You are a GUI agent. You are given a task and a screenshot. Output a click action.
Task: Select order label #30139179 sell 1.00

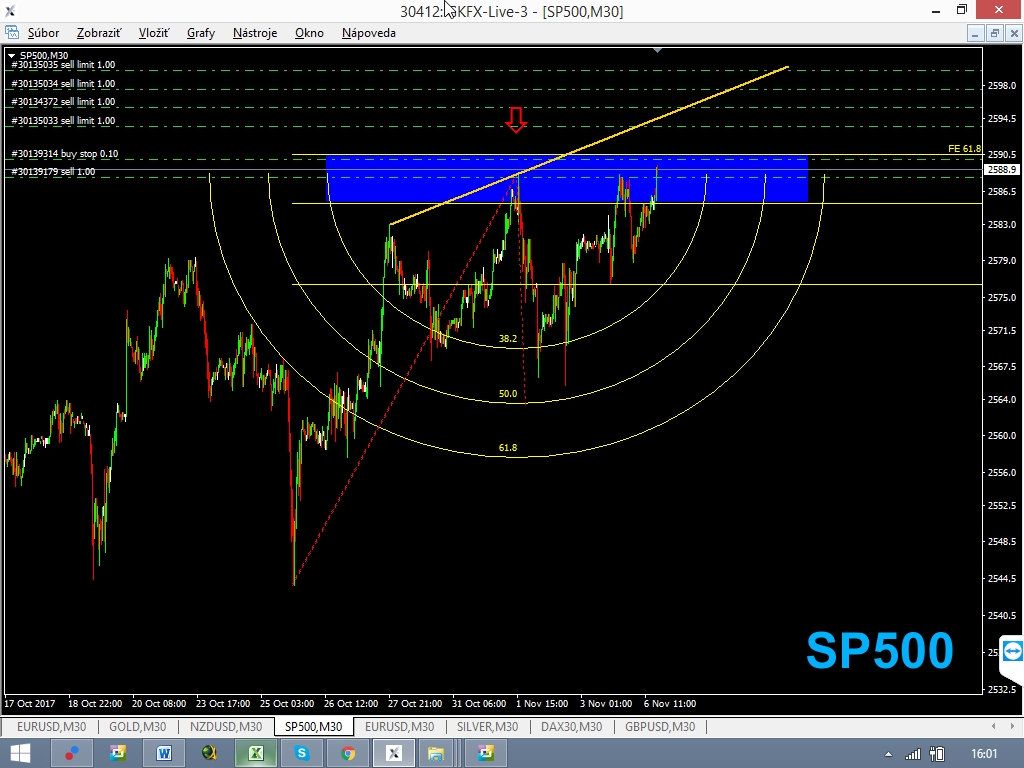coord(53,172)
